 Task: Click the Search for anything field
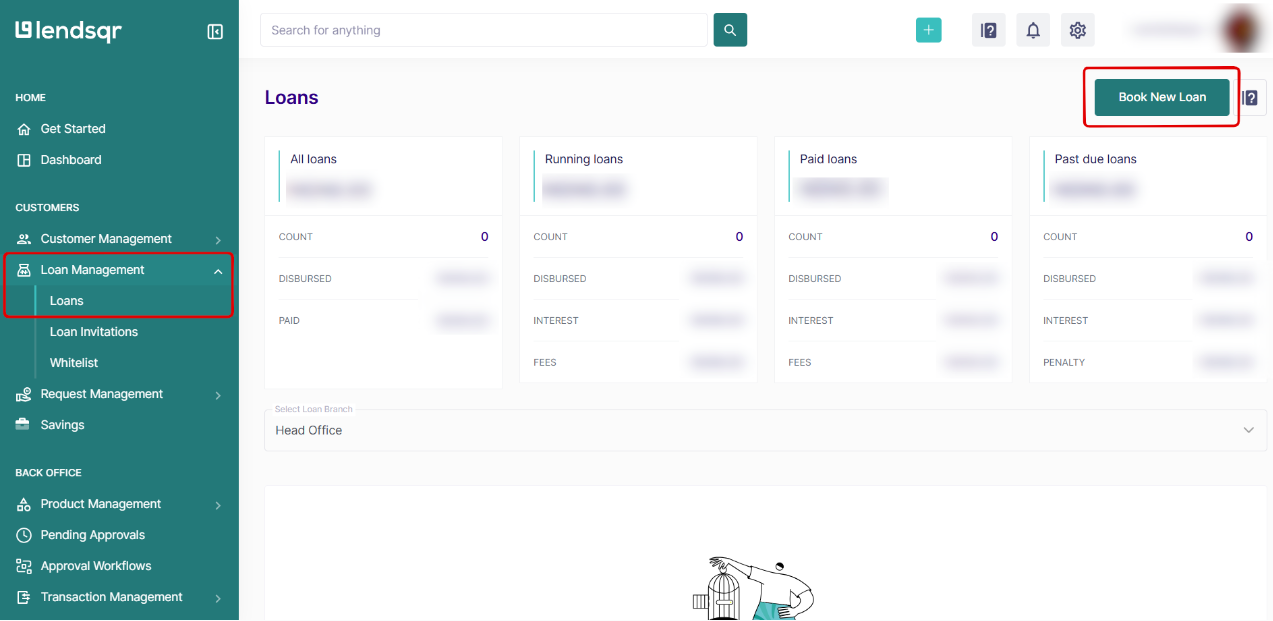pos(483,30)
